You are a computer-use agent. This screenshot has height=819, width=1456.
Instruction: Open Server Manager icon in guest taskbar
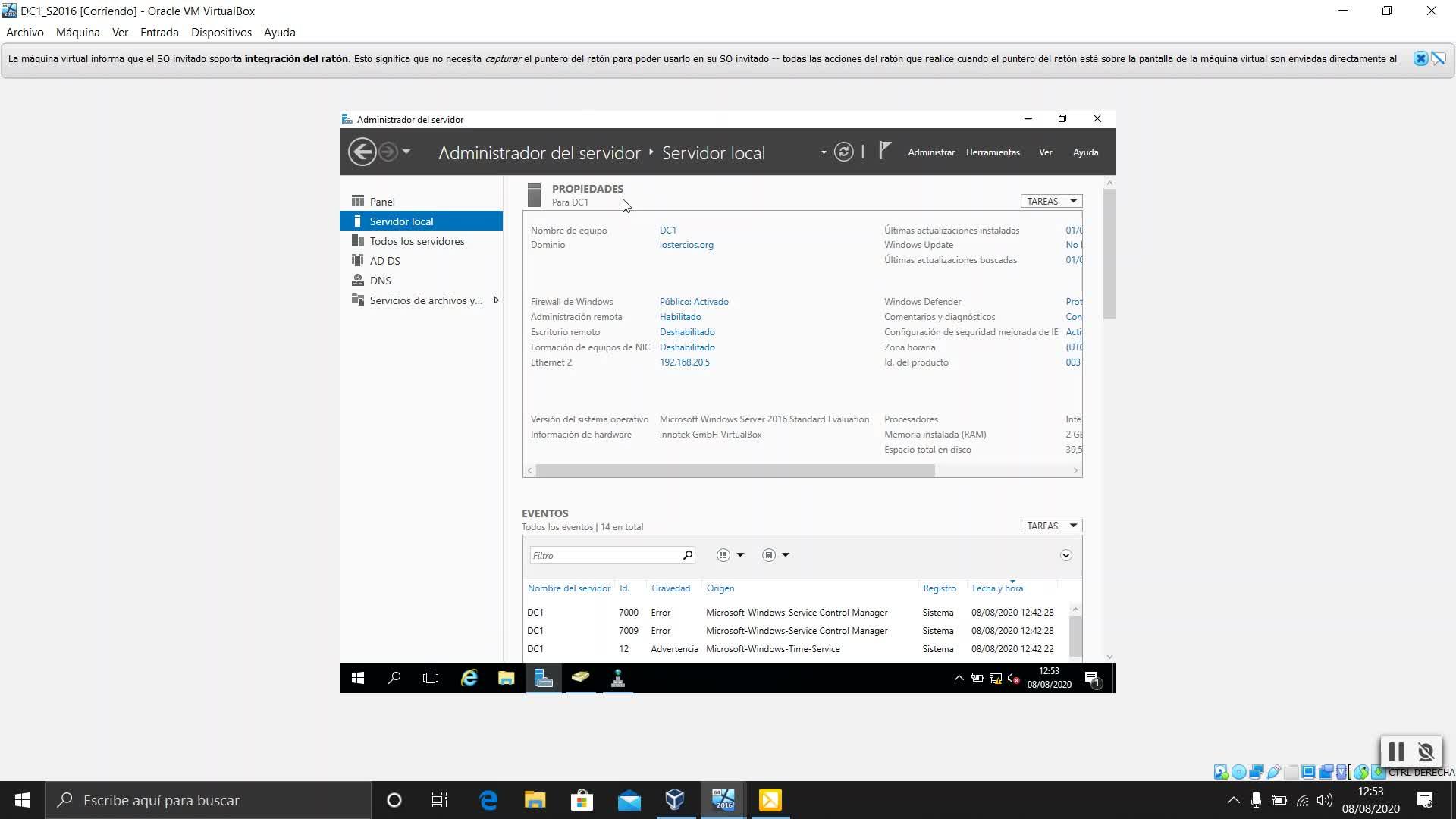pos(543,678)
